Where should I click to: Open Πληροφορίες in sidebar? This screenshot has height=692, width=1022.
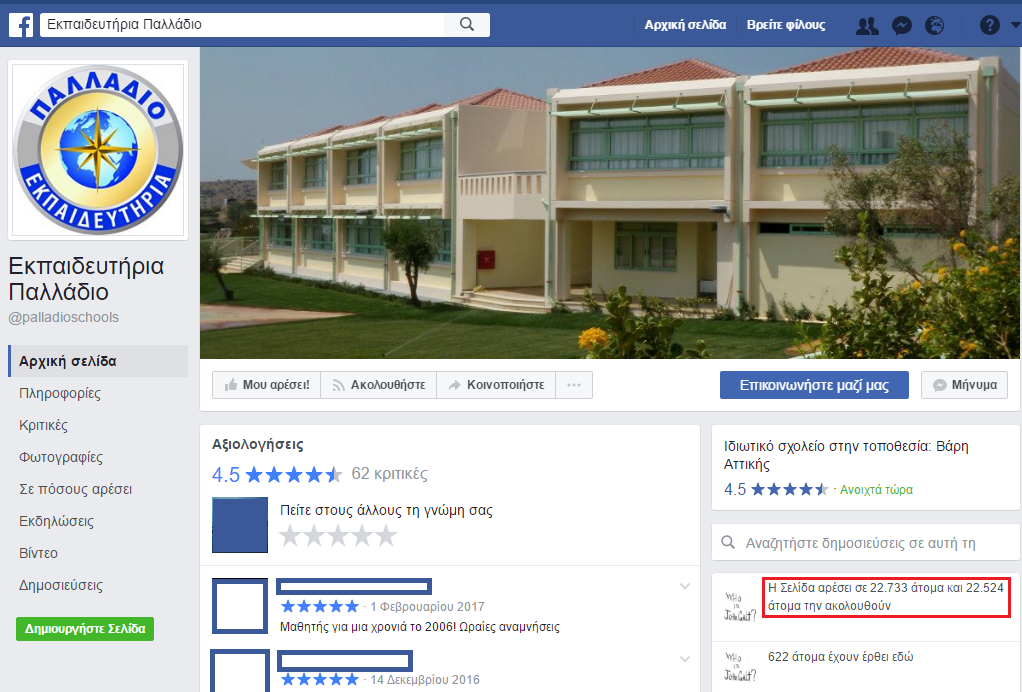[60, 393]
